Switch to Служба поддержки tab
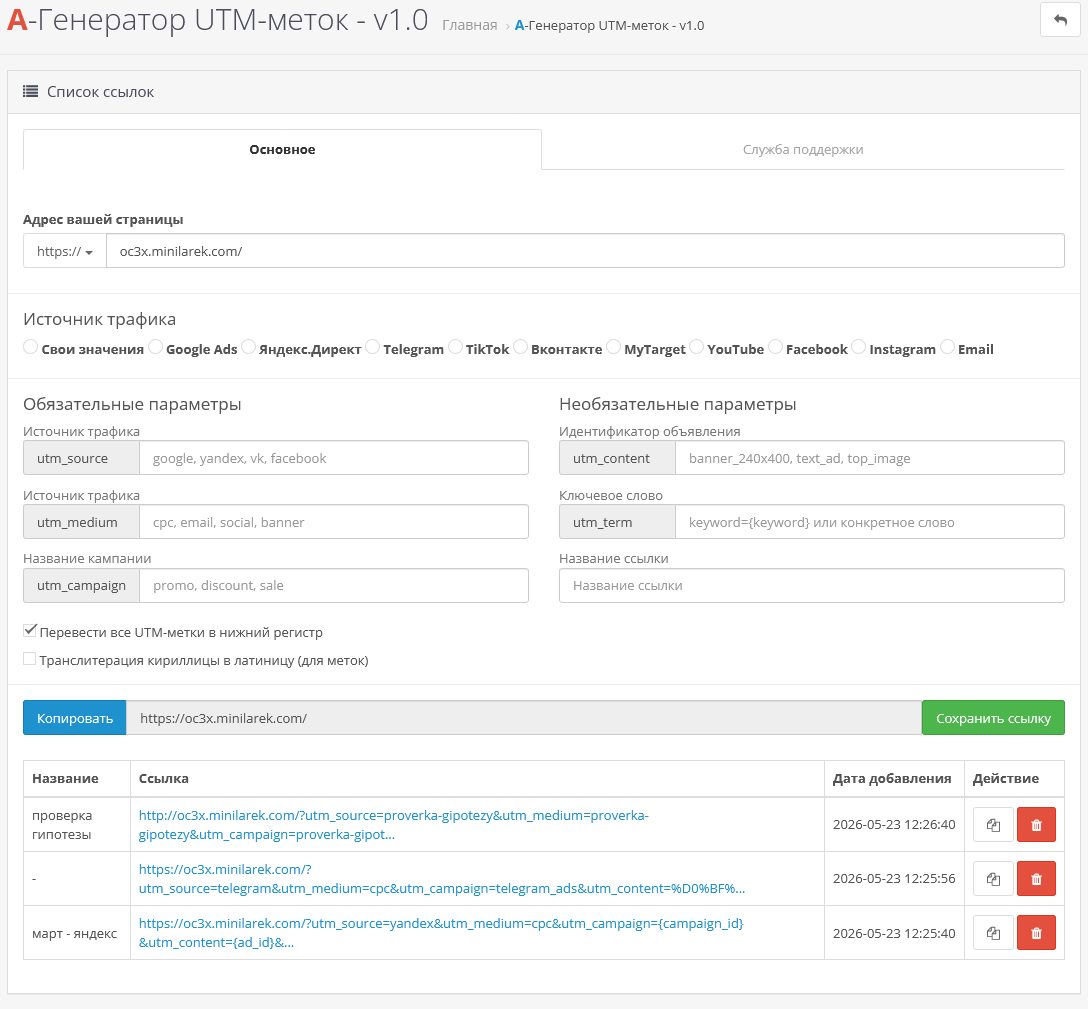 (803, 149)
